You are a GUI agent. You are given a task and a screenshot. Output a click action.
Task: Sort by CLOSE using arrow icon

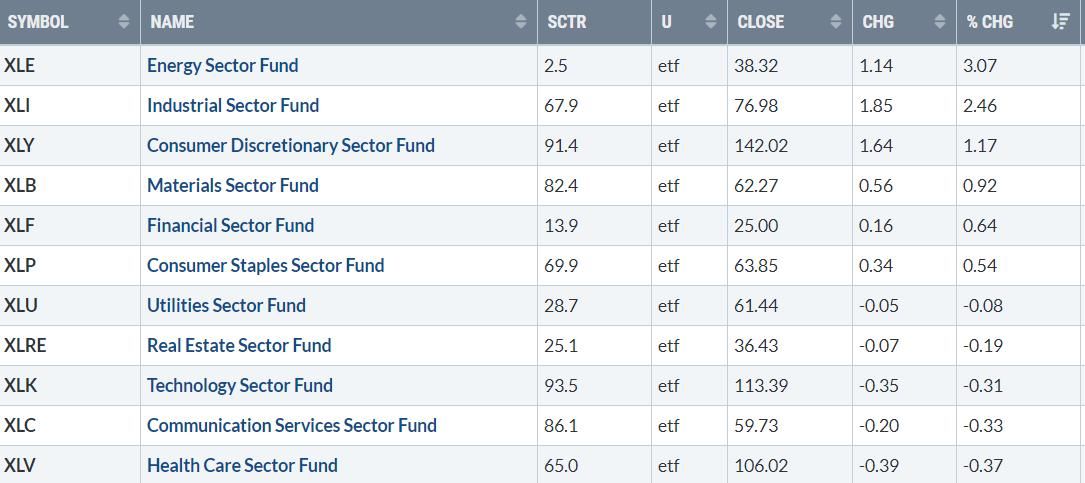836,22
